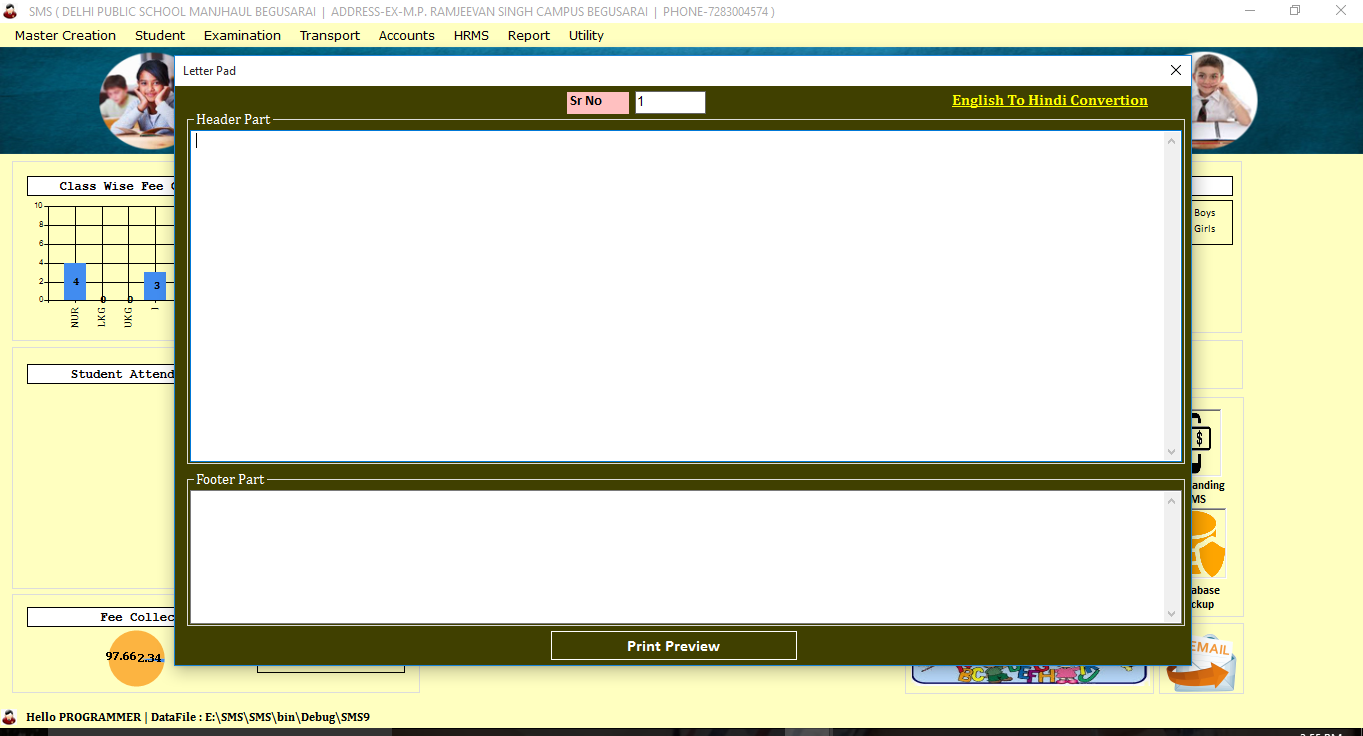Click inside the Footer Part text area
1363x736 pixels.
click(x=676, y=556)
